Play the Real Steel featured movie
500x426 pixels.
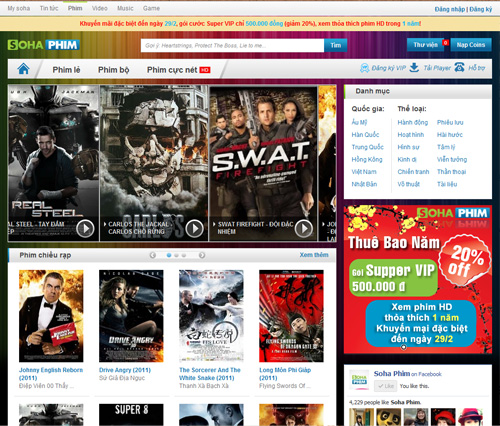click(x=85, y=229)
